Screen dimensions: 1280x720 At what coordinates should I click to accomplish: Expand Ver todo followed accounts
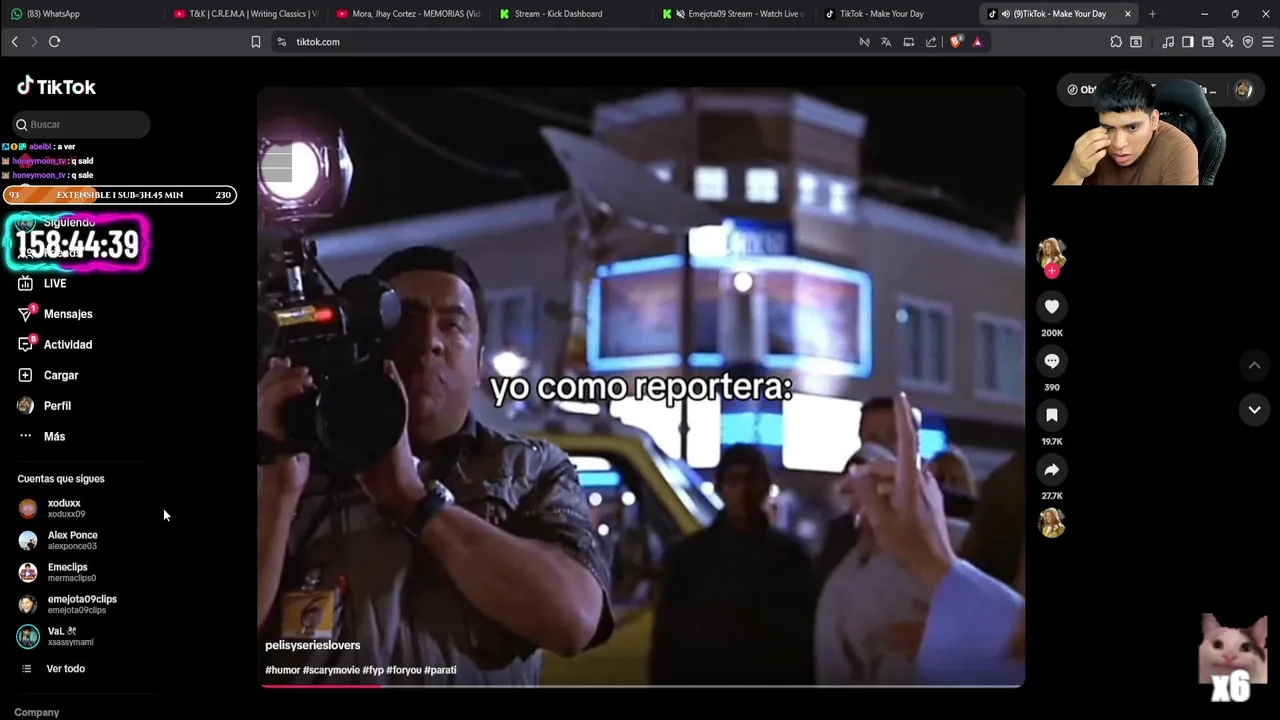click(65, 669)
